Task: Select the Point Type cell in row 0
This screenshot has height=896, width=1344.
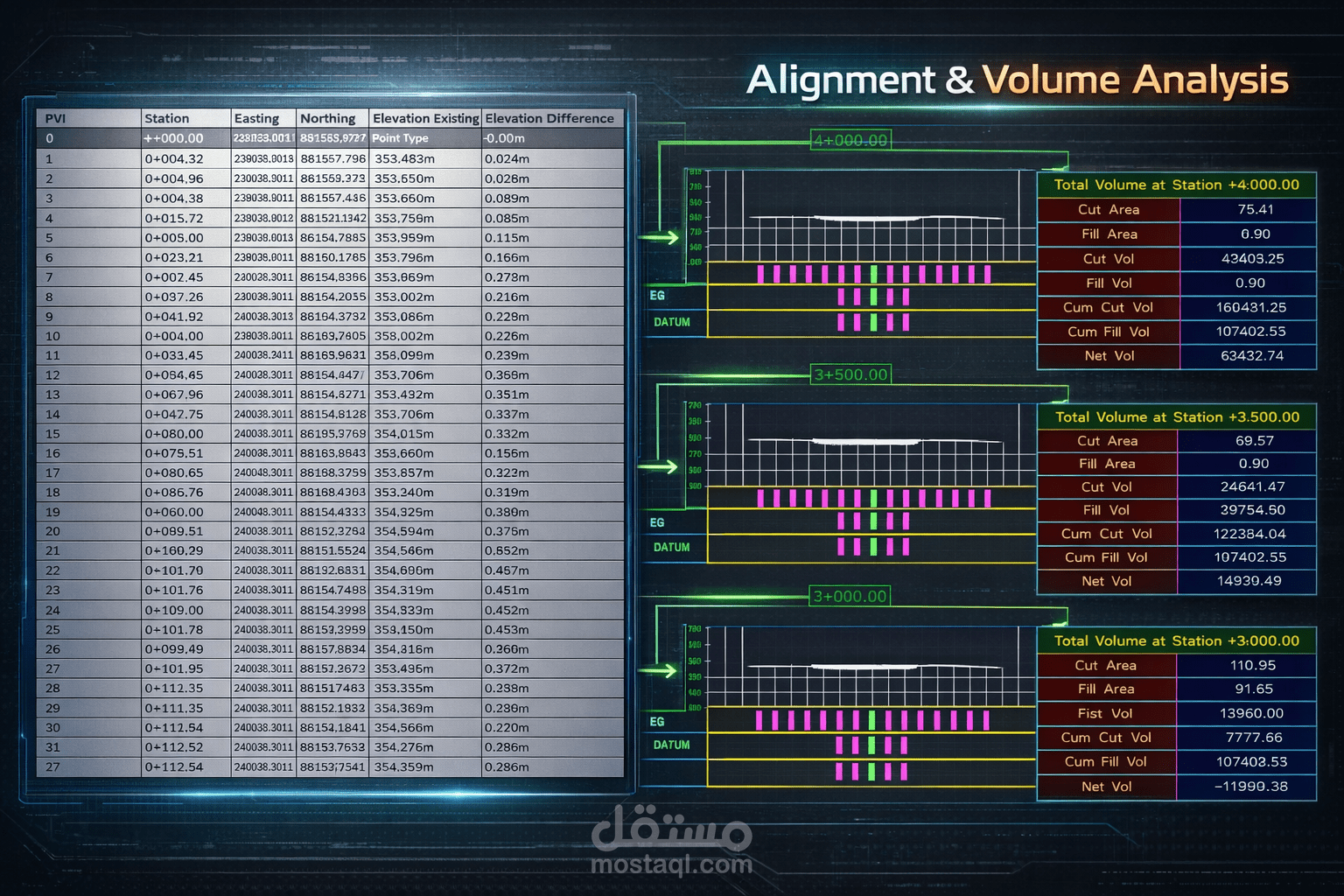Action: click(425, 138)
